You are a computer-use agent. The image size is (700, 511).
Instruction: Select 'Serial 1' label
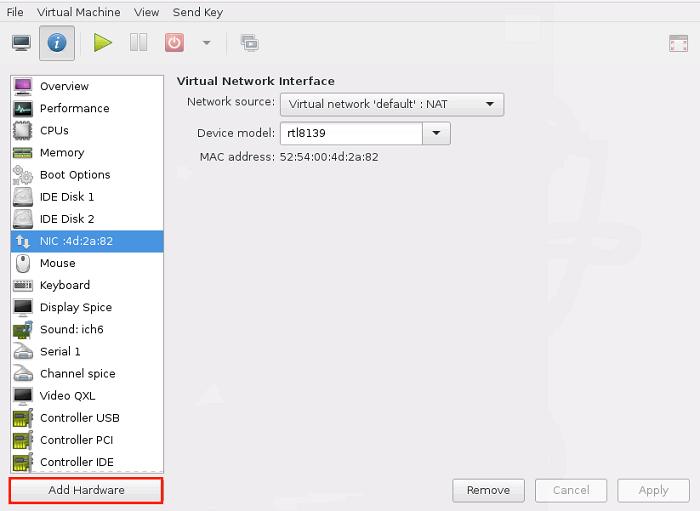coord(60,352)
